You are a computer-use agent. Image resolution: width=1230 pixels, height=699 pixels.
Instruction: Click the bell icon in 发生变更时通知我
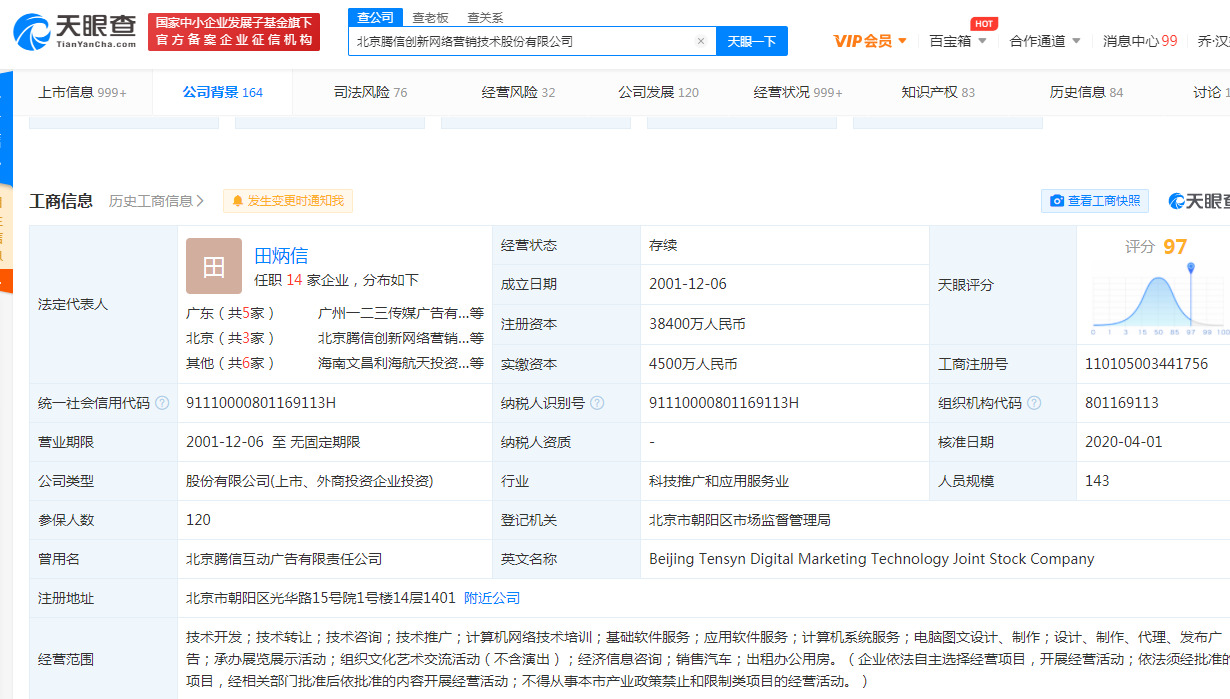coord(238,201)
